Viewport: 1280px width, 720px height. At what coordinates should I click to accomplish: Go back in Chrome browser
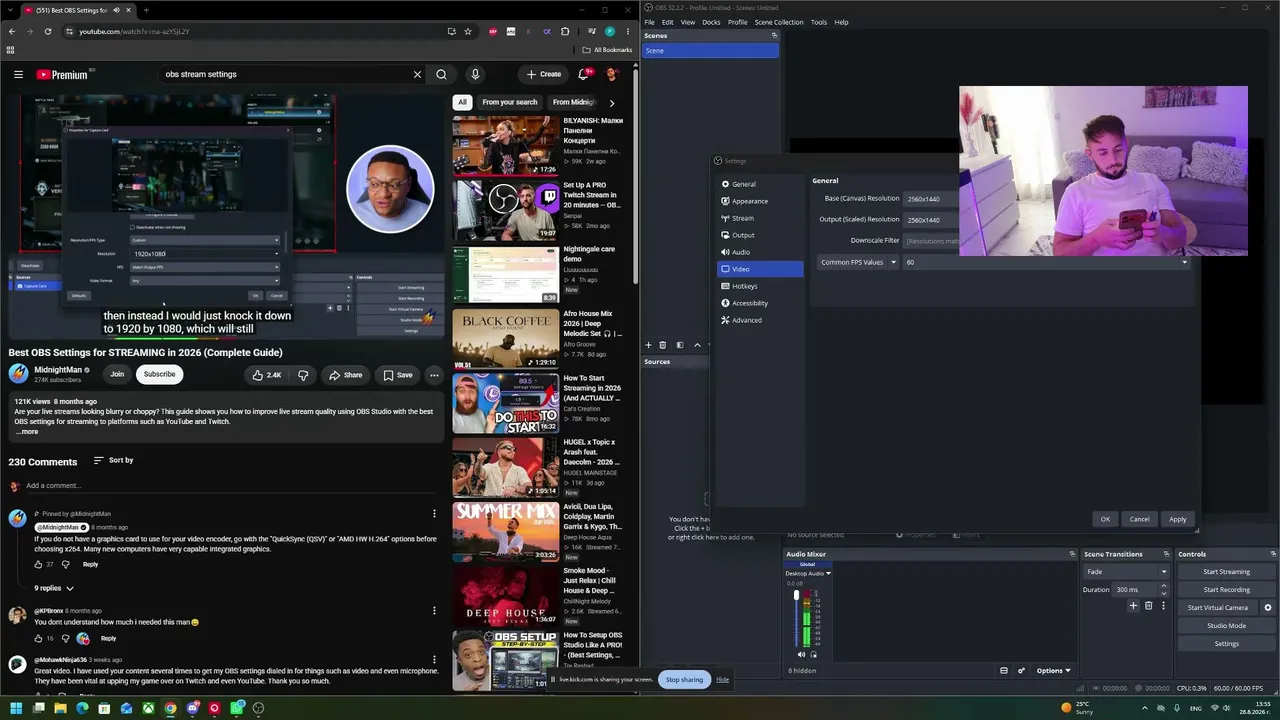click(x=12, y=31)
